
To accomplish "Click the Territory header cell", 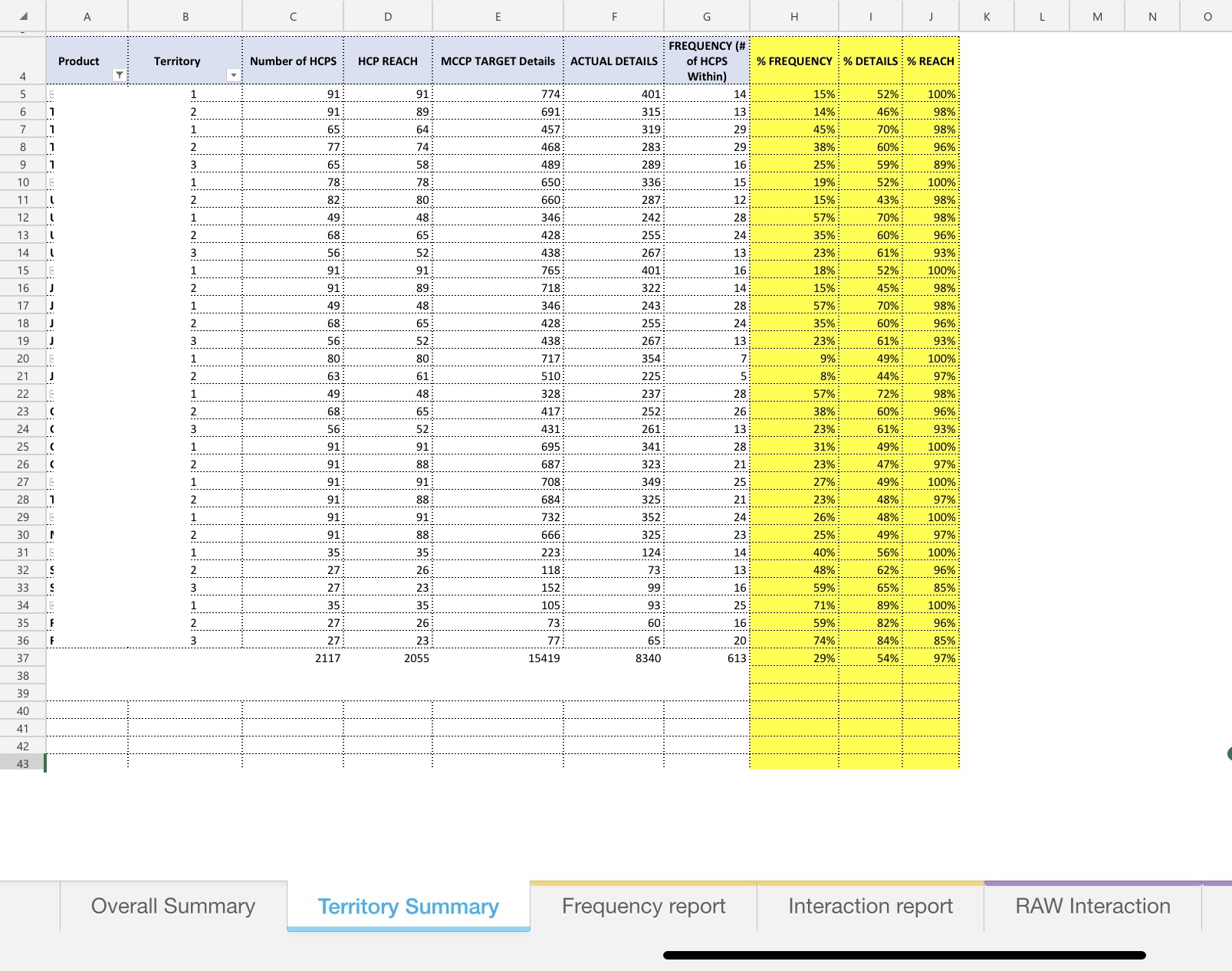I will coord(186,61).
